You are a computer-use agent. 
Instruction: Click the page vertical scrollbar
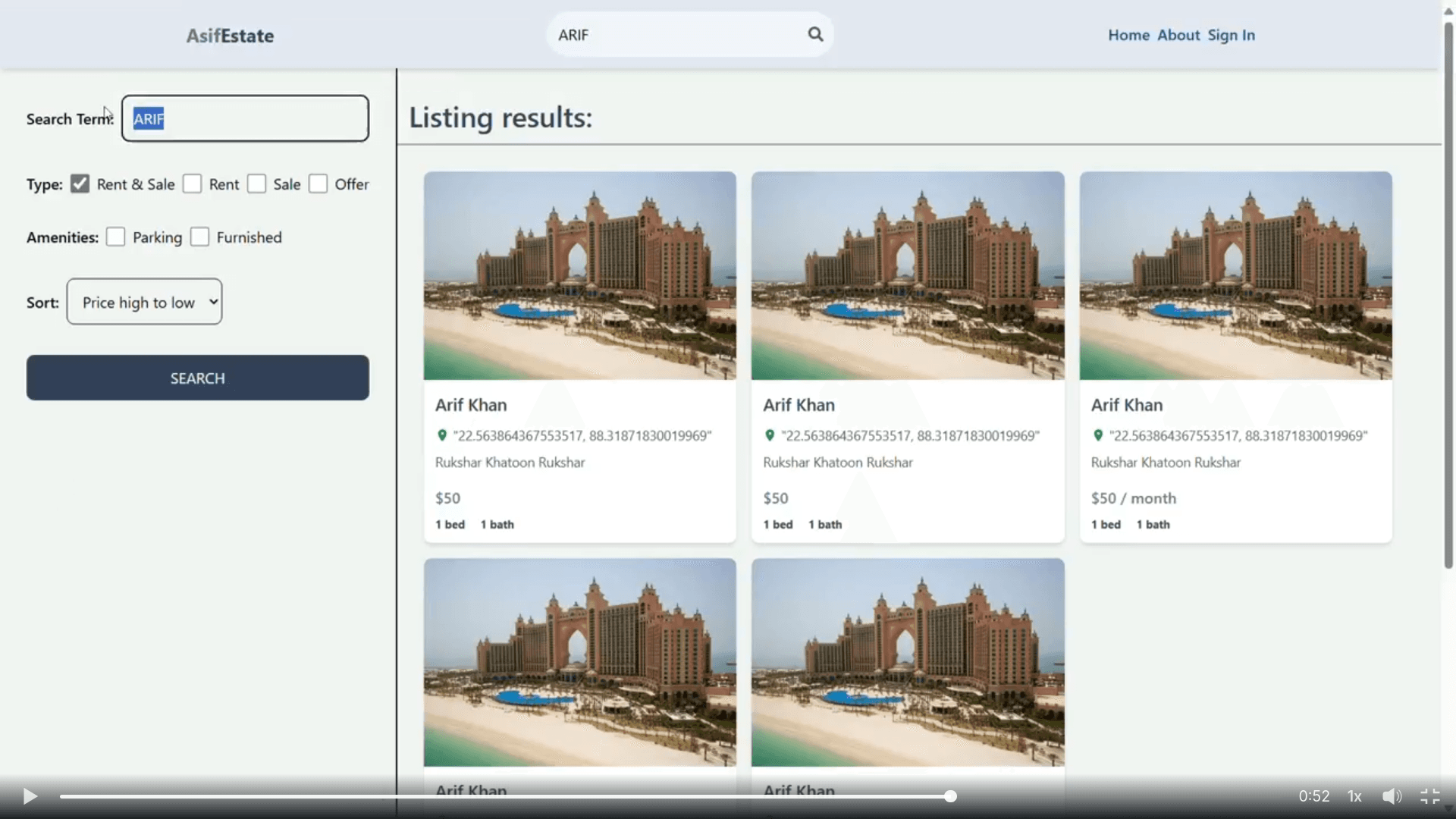(1448, 296)
